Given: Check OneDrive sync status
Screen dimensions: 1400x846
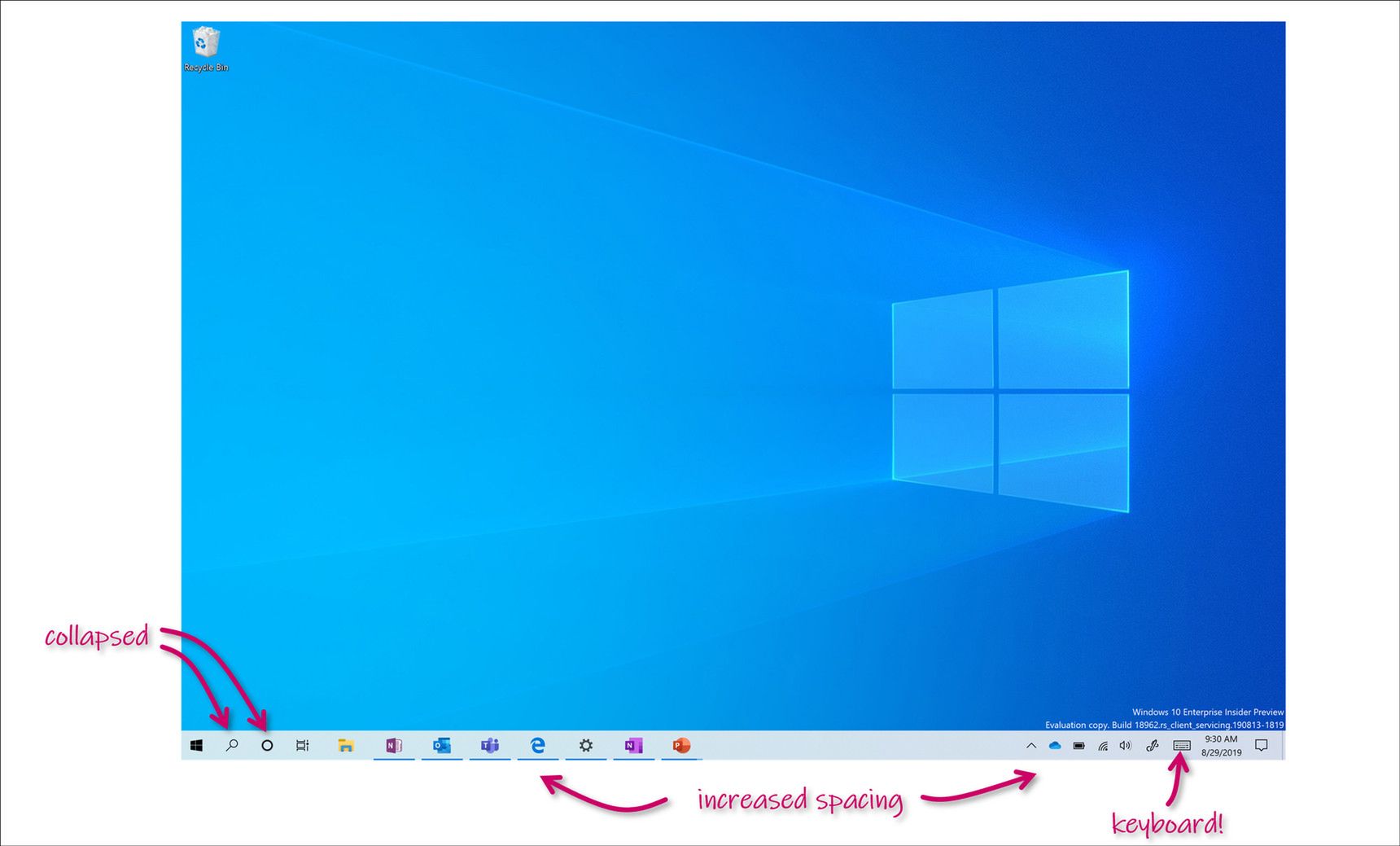Looking at the screenshot, I should tap(1053, 745).
